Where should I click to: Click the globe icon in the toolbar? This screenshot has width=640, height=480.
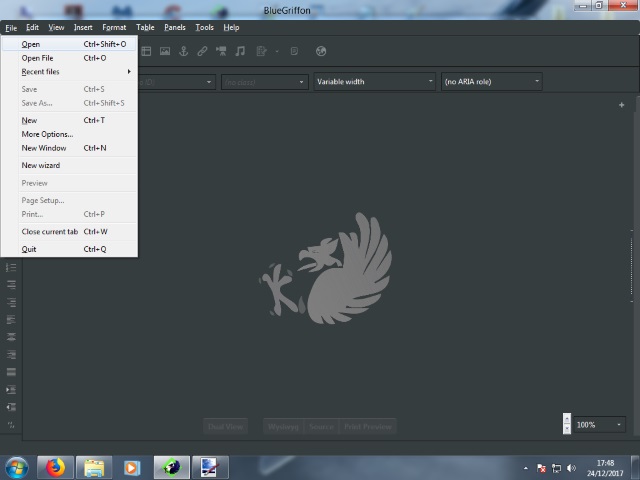tap(321, 51)
